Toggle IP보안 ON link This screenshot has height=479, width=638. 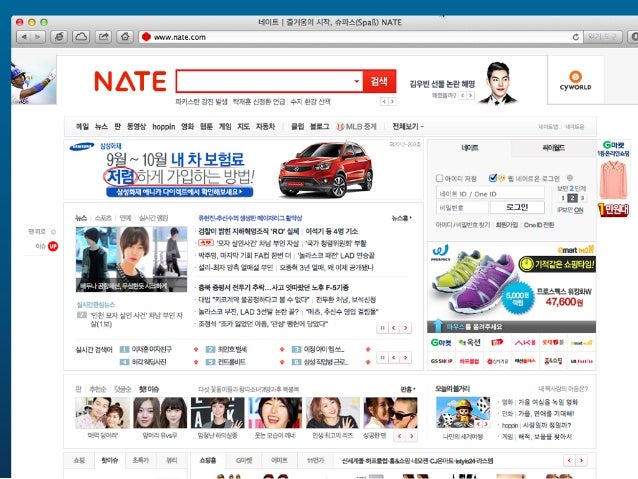[x=579, y=210]
